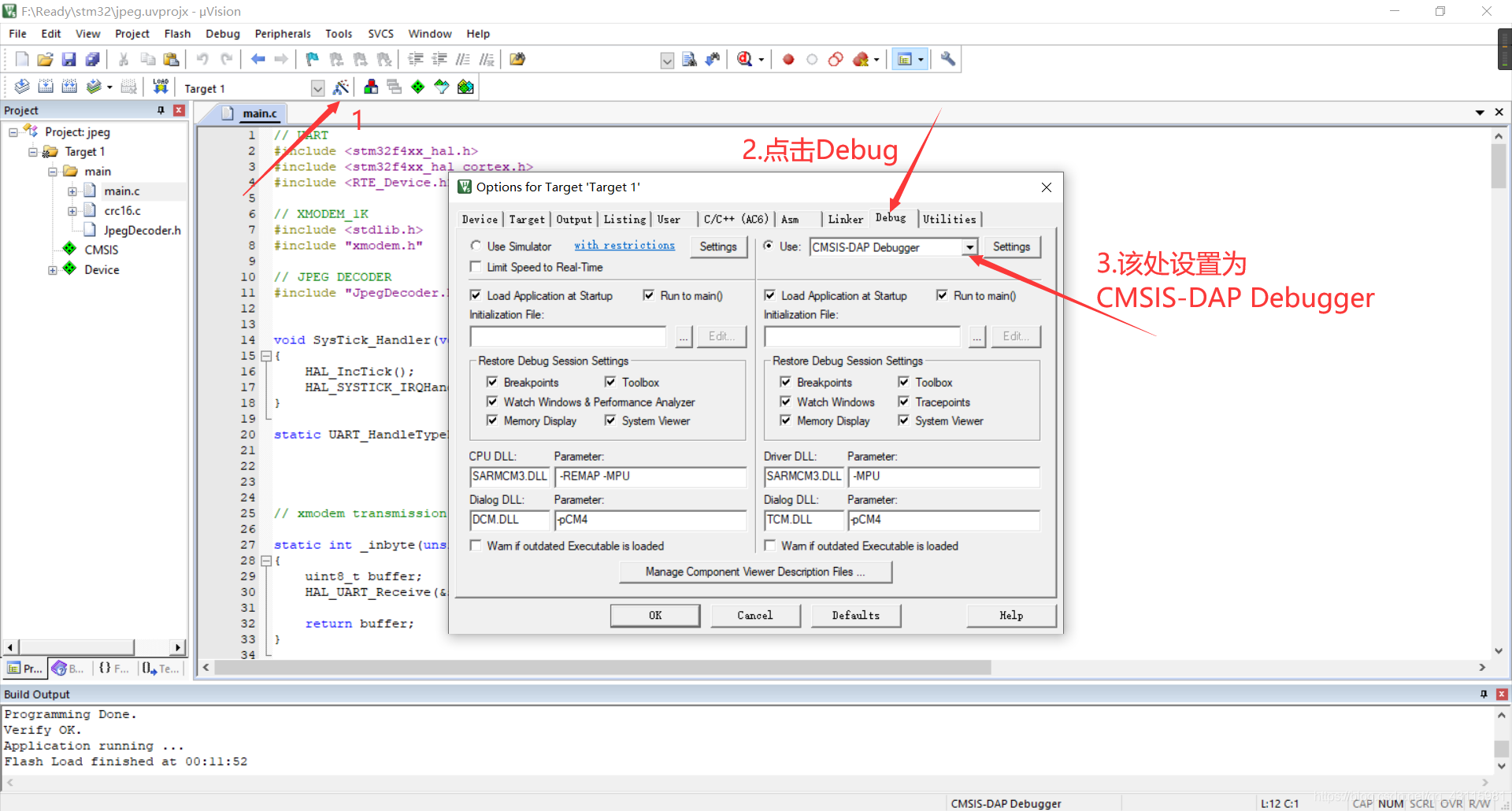
Task: Click the editor horizontal scrollbar thumb
Action: coord(602,668)
